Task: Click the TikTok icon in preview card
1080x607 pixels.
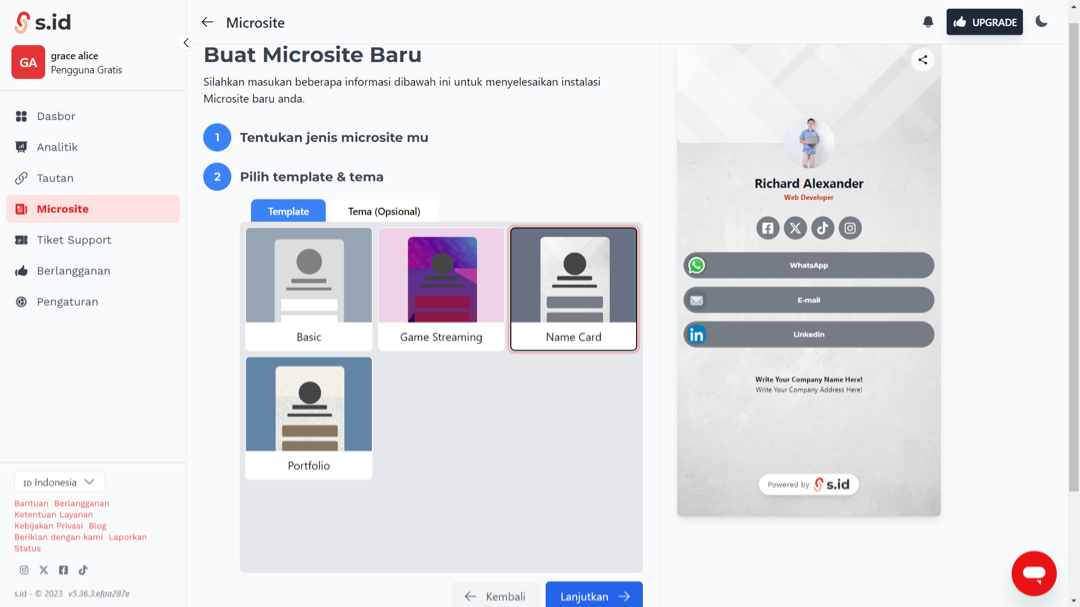Action: click(x=822, y=228)
